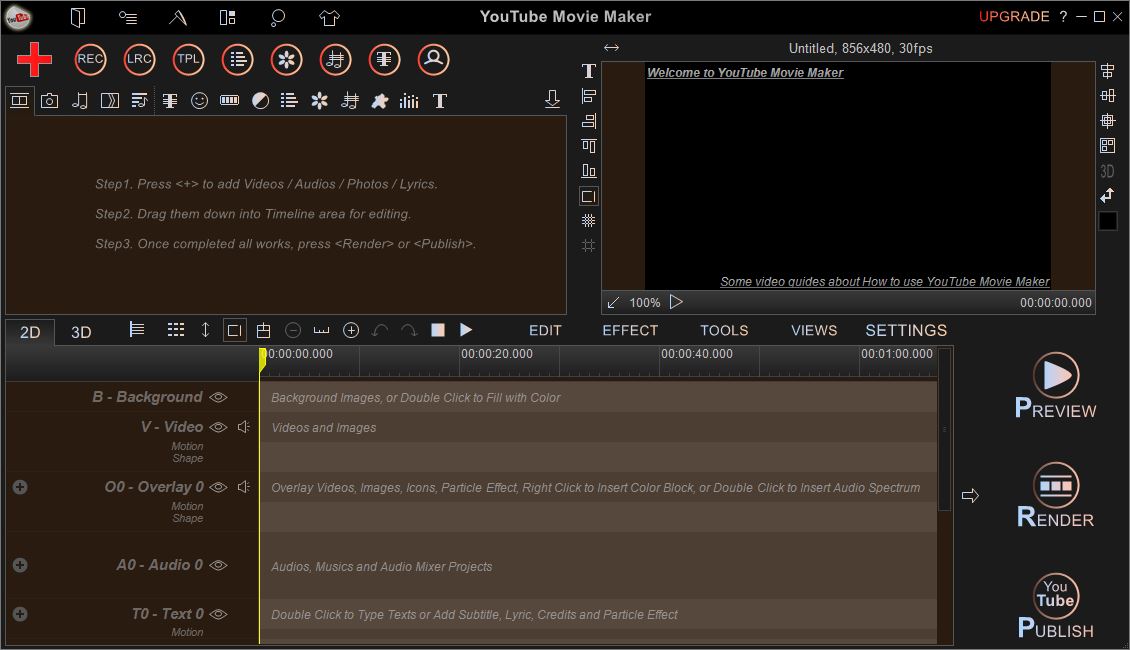Open the VIEWS menu
The width and height of the screenshot is (1130, 650).
point(814,330)
